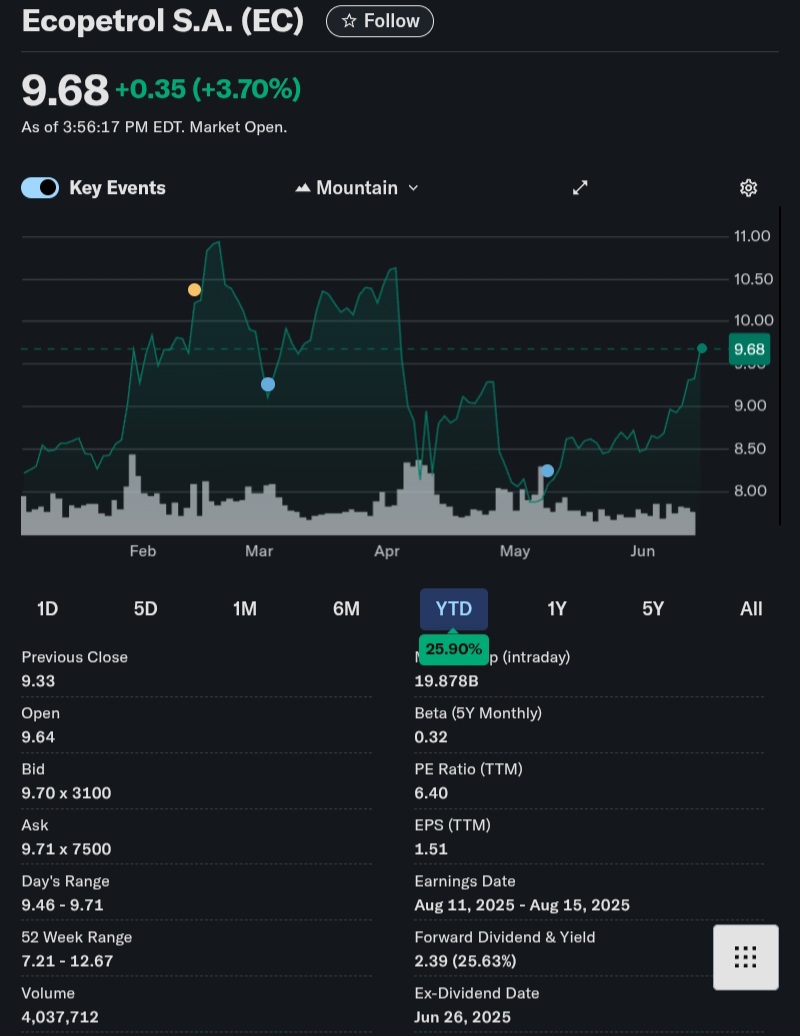Click the Bid value 9.70 x 3100
The height and width of the screenshot is (1036, 800).
click(x=66, y=793)
